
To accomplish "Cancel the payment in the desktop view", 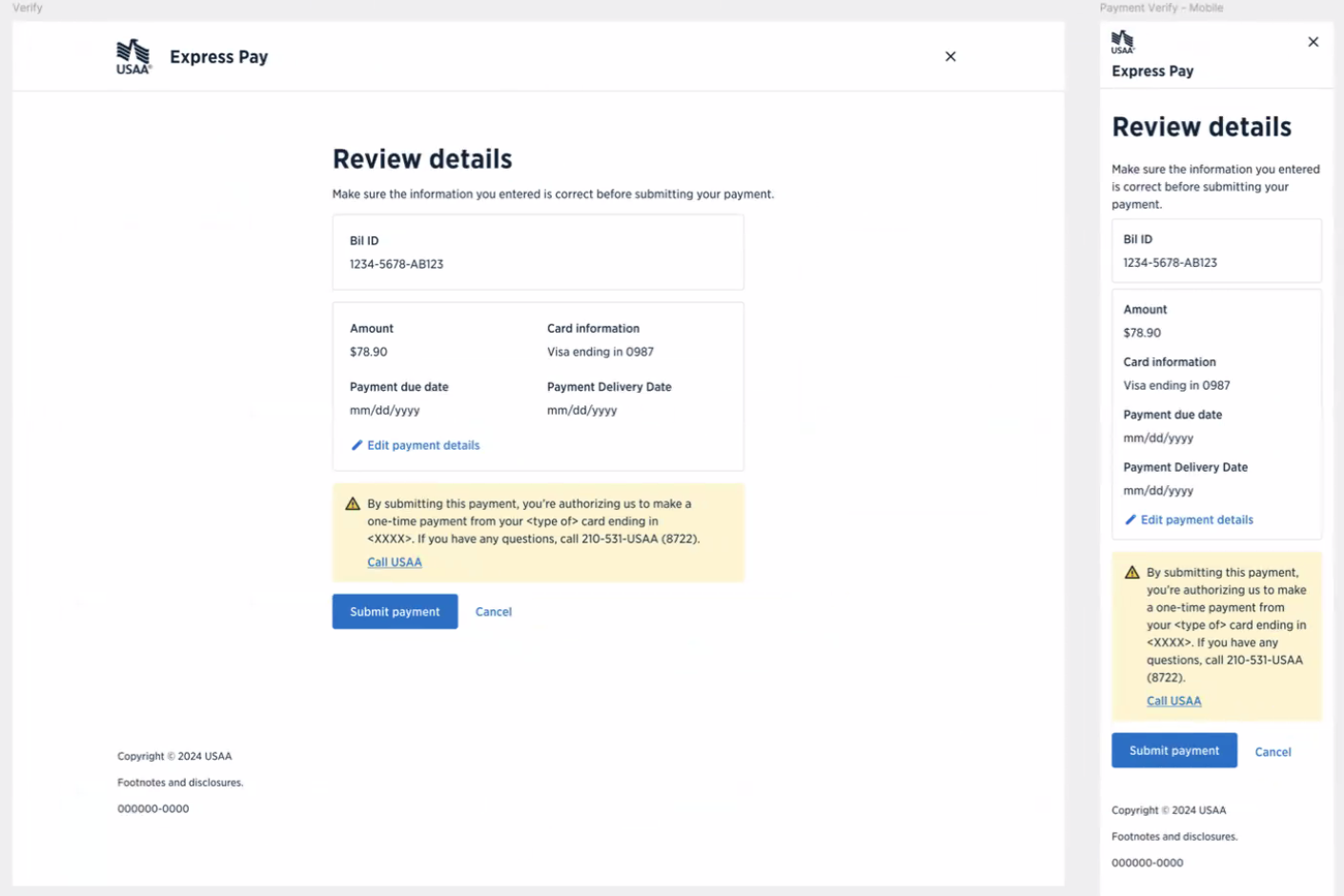I will point(494,612).
